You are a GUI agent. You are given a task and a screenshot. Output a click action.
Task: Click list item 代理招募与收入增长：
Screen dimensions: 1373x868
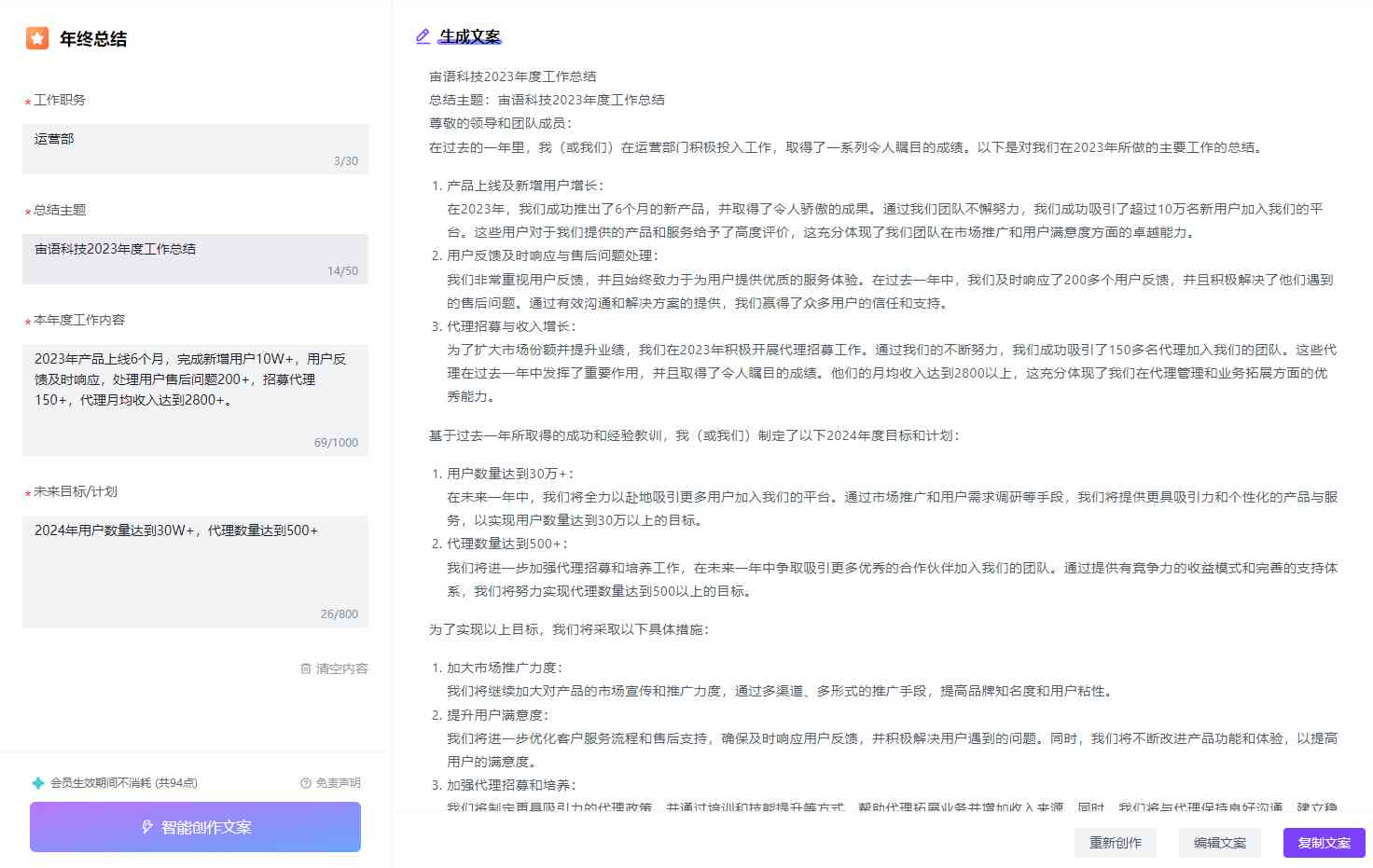512,326
